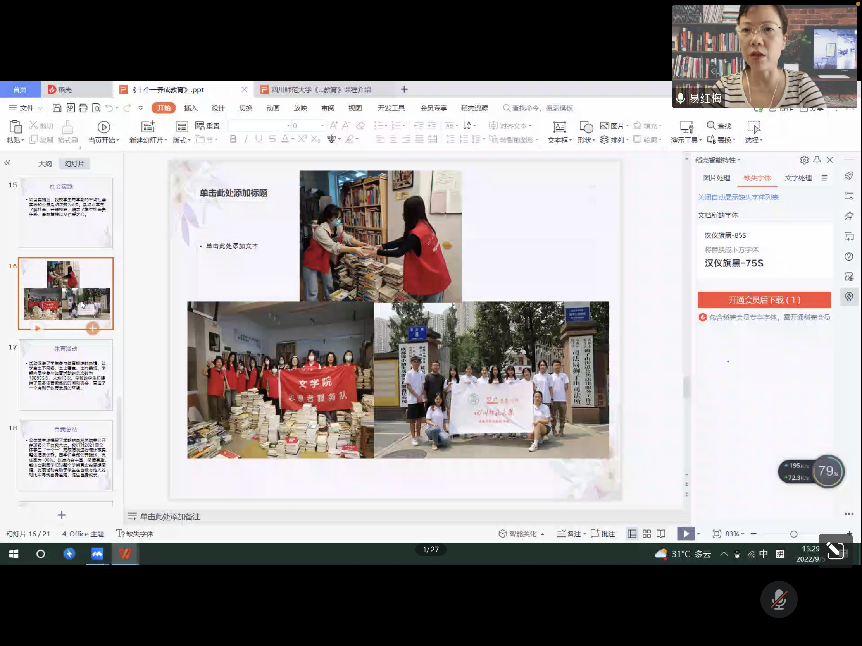Open the font name dropdown
The image size is (862, 646).
click(x=288, y=126)
